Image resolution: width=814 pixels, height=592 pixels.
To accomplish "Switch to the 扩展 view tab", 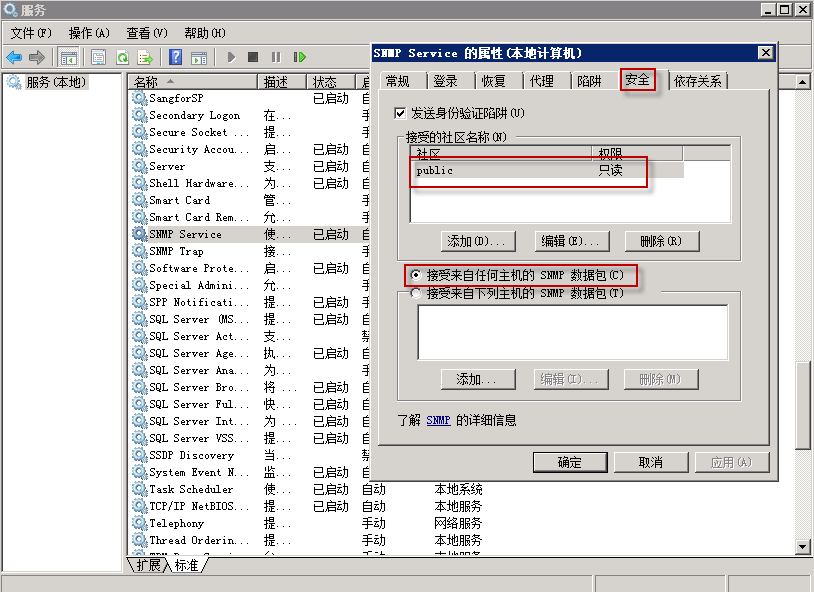I will 148,565.
